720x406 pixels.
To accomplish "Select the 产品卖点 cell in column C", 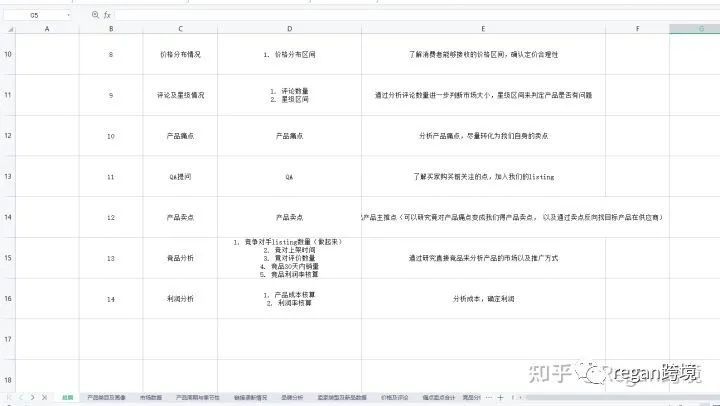I will pos(180,217).
